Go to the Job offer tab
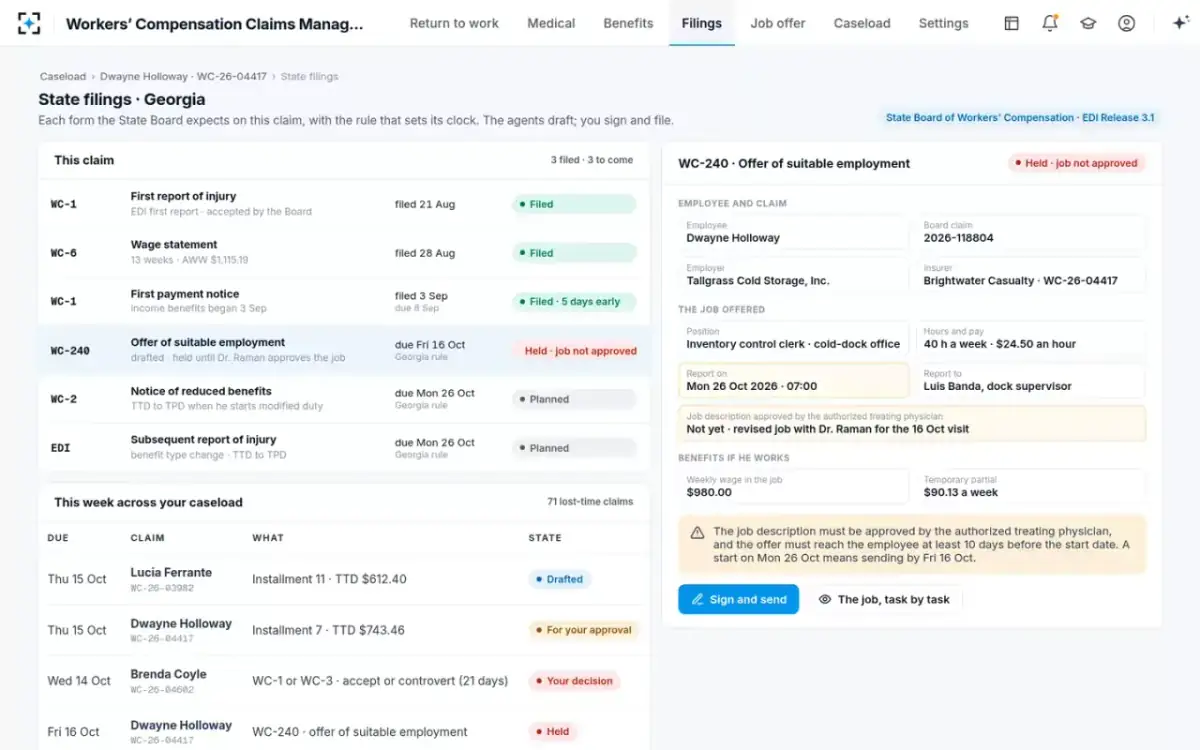The height and width of the screenshot is (750, 1200). [778, 23]
